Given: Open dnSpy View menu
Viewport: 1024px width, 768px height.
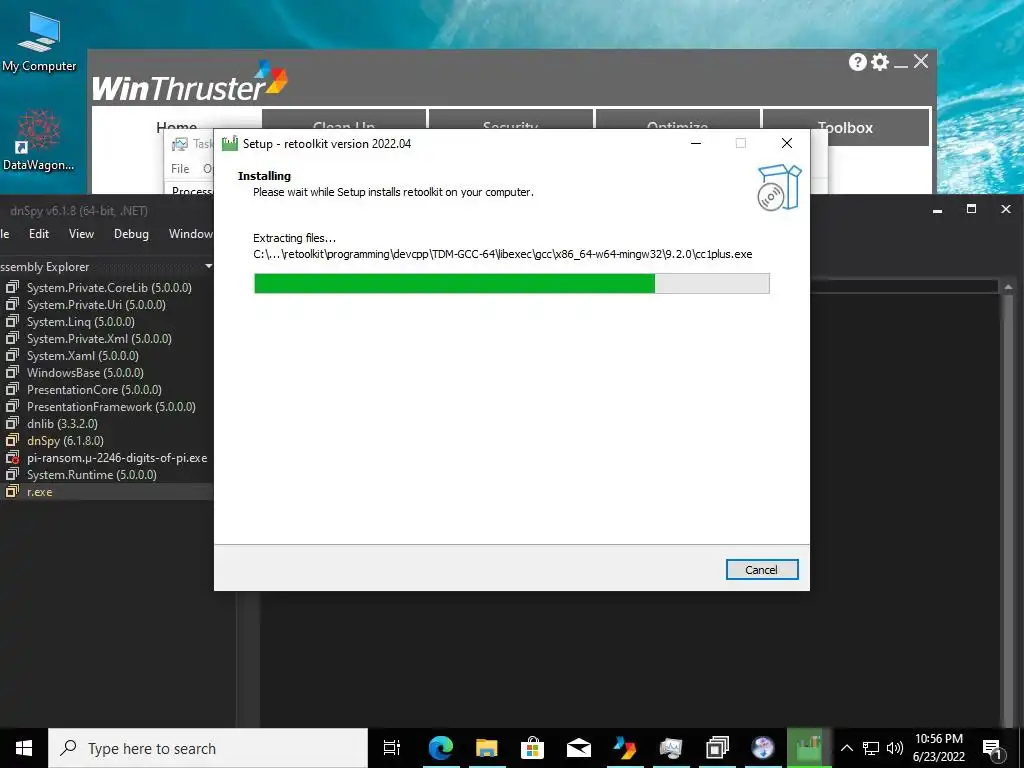Looking at the screenshot, I should pyautogui.click(x=81, y=234).
